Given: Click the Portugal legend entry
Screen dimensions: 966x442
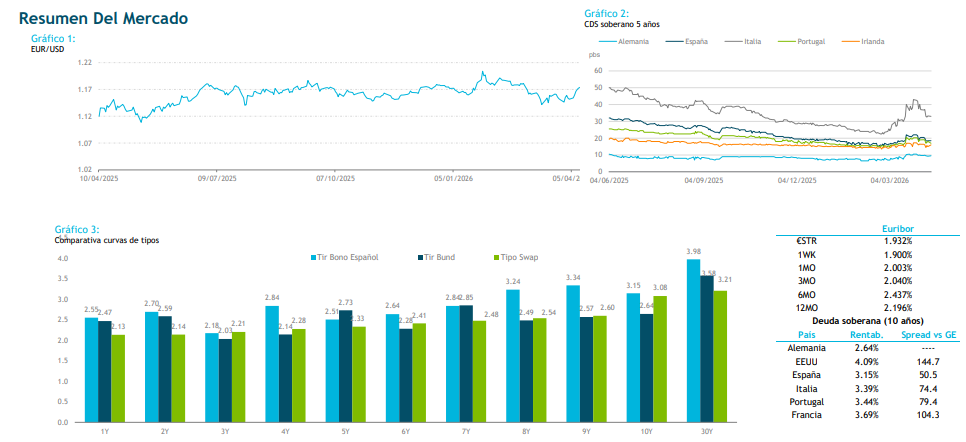Looking at the screenshot, I should click(x=816, y=41).
